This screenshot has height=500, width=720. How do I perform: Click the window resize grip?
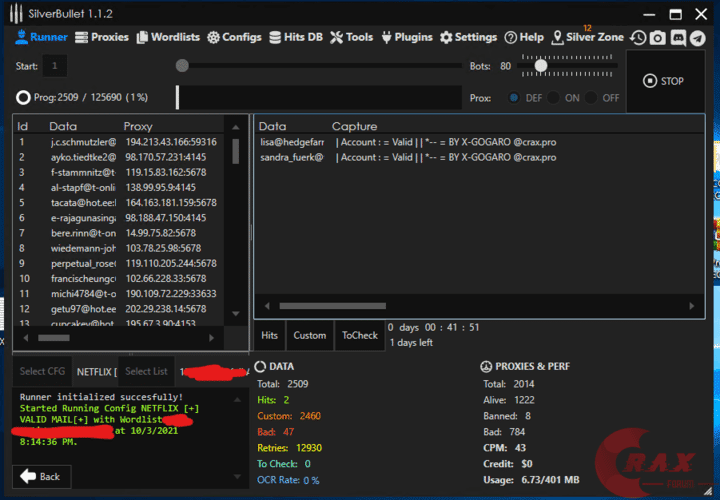click(708, 491)
